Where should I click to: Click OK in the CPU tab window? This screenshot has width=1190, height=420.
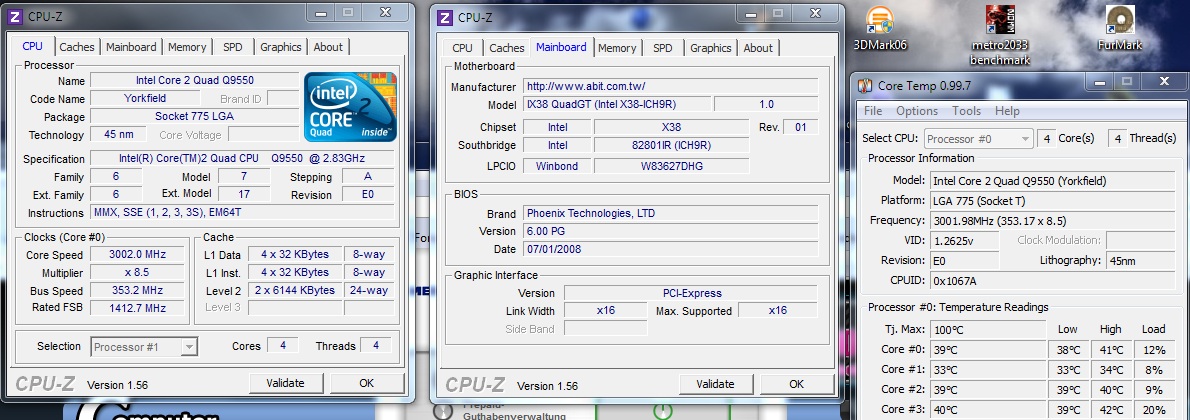(367, 384)
